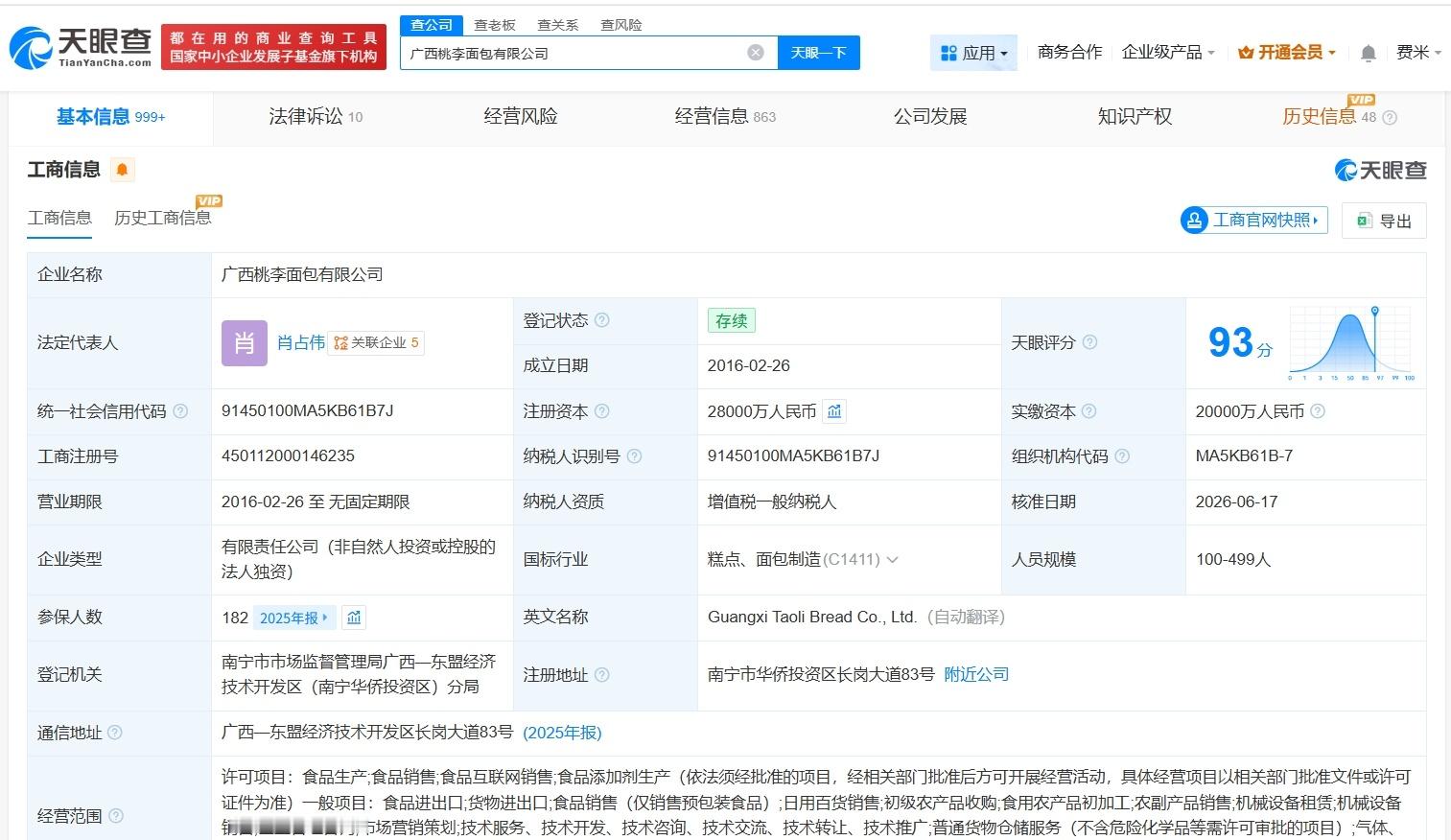Click help icon beside 历史信息 tab

[x=1390, y=117]
